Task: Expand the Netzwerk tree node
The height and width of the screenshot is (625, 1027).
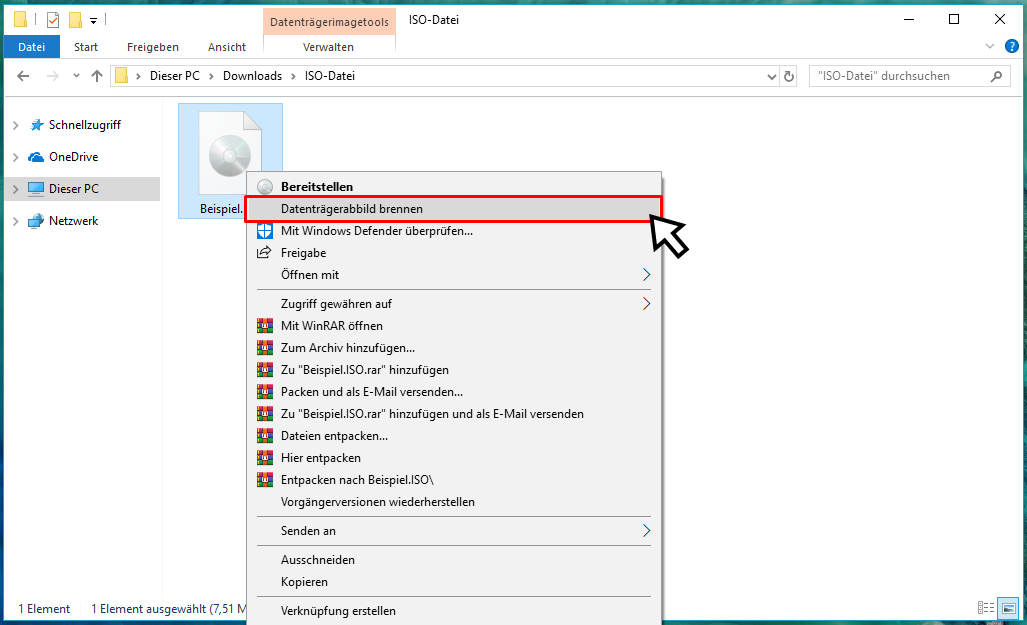Action: click(x=16, y=221)
